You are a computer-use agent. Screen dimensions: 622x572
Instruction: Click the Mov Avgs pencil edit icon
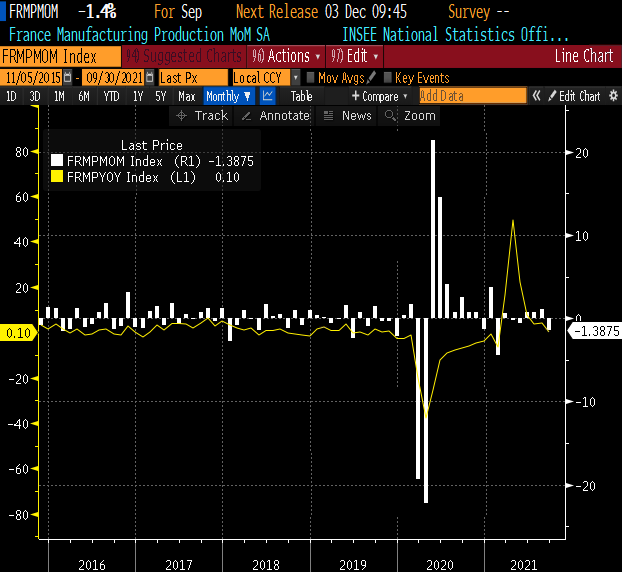click(372, 77)
